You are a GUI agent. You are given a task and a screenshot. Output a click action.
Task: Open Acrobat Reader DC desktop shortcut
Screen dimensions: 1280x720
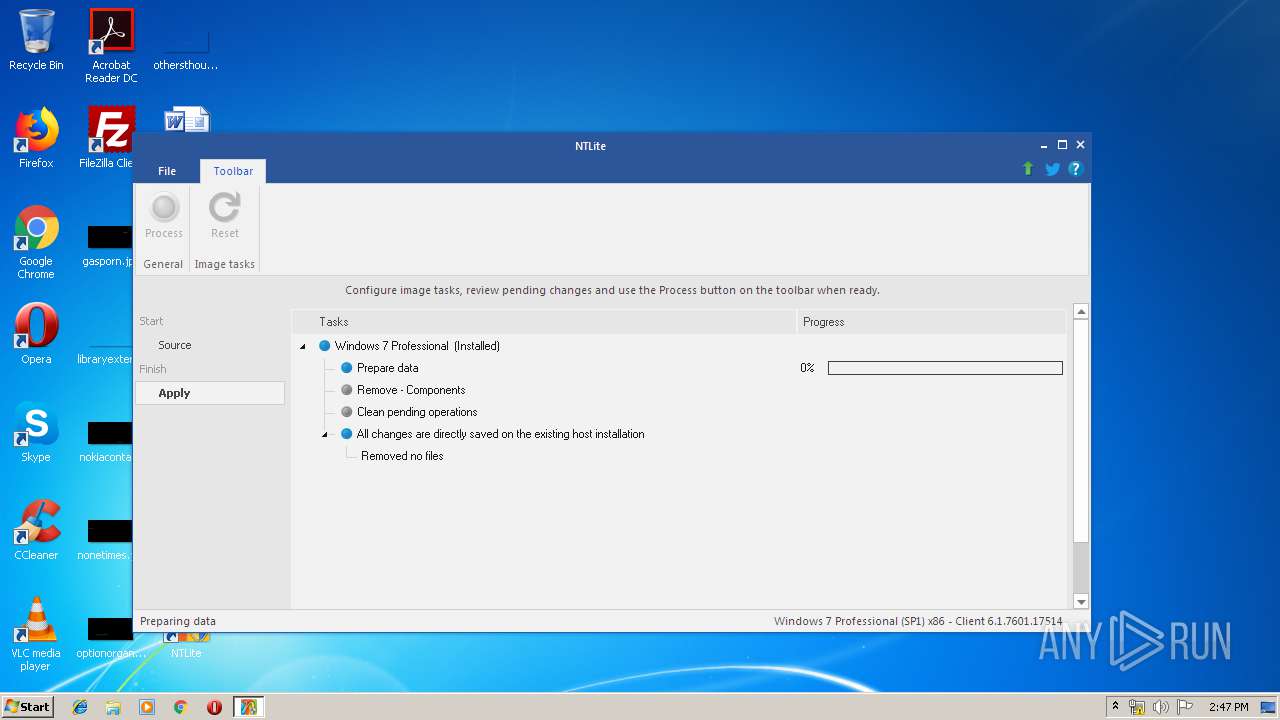(x=111, y=46)
